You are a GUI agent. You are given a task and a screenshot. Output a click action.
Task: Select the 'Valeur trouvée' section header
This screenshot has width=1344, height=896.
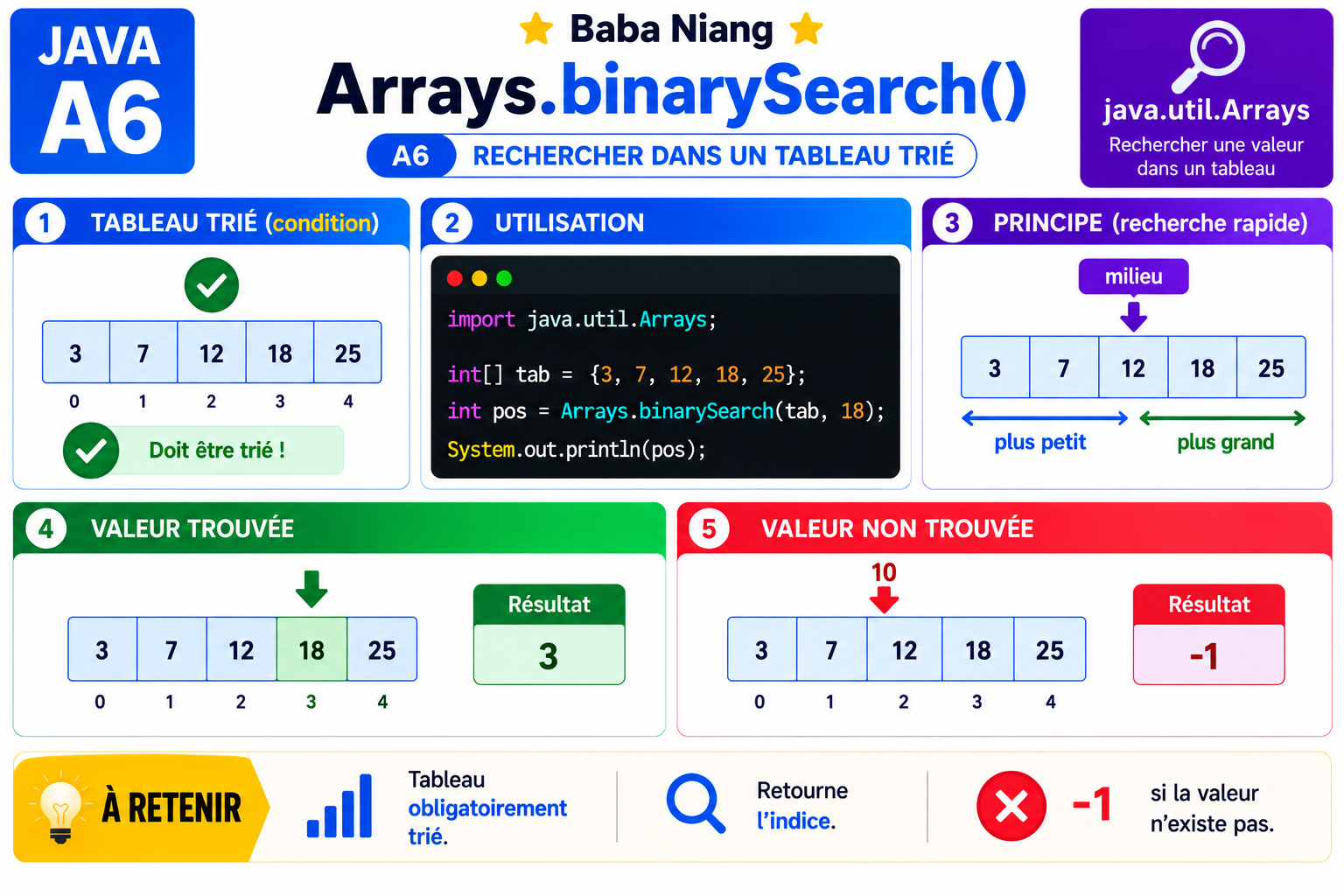point(339,528)
